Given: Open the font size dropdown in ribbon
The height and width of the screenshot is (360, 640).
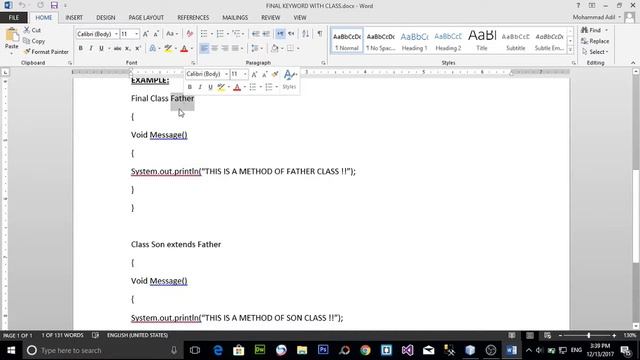Looking at the screenshot, I should coord(137,34).
